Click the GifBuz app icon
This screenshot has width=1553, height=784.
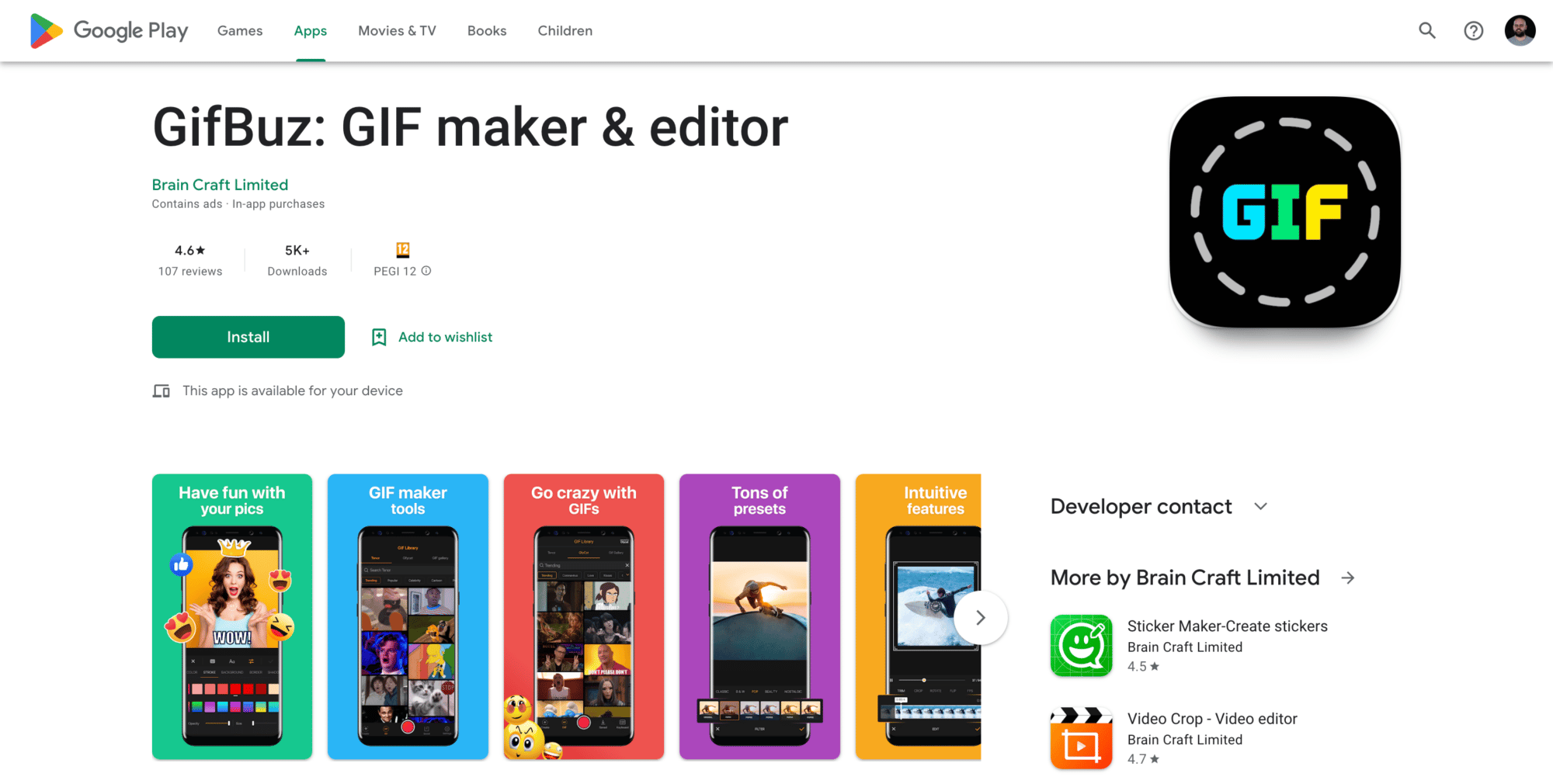coord(1285,212)
